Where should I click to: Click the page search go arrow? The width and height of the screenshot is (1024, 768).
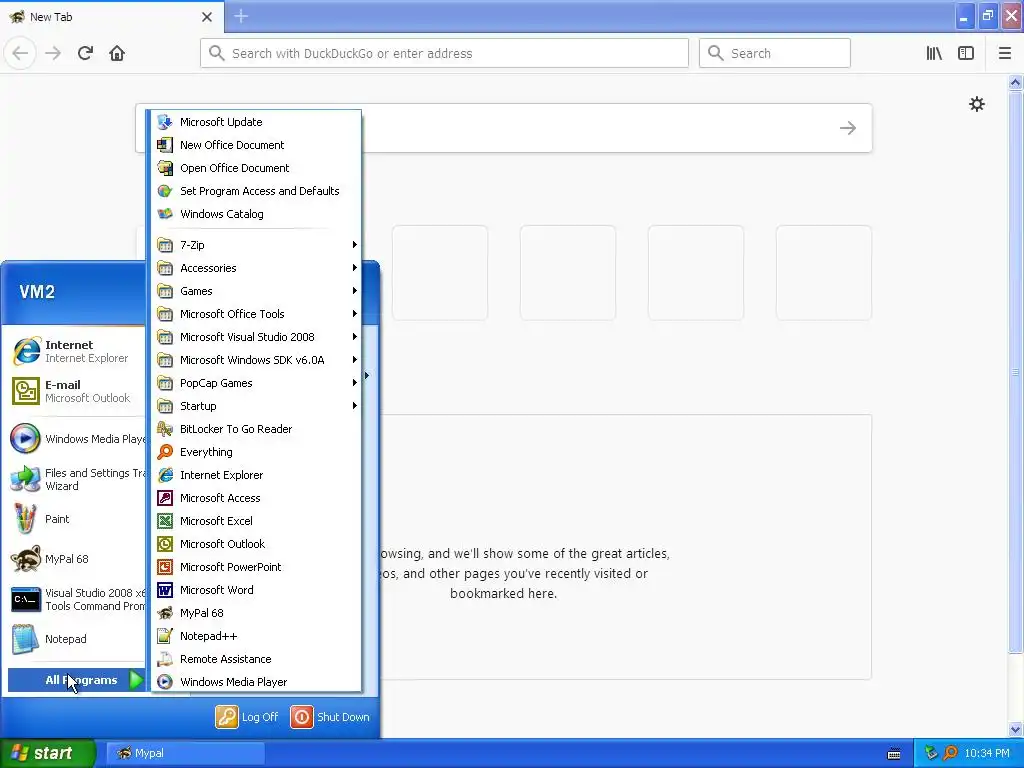(848, 128)
